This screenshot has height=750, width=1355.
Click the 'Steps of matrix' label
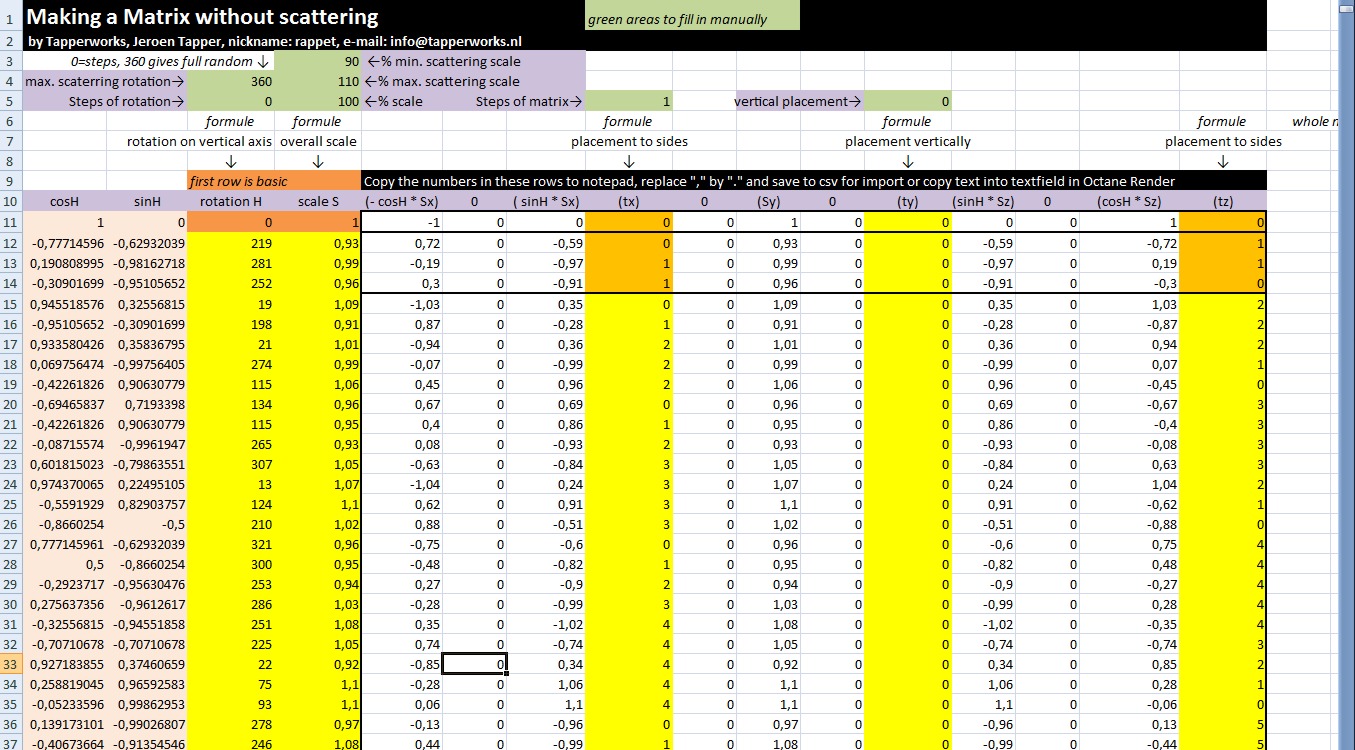coord(529,101)
